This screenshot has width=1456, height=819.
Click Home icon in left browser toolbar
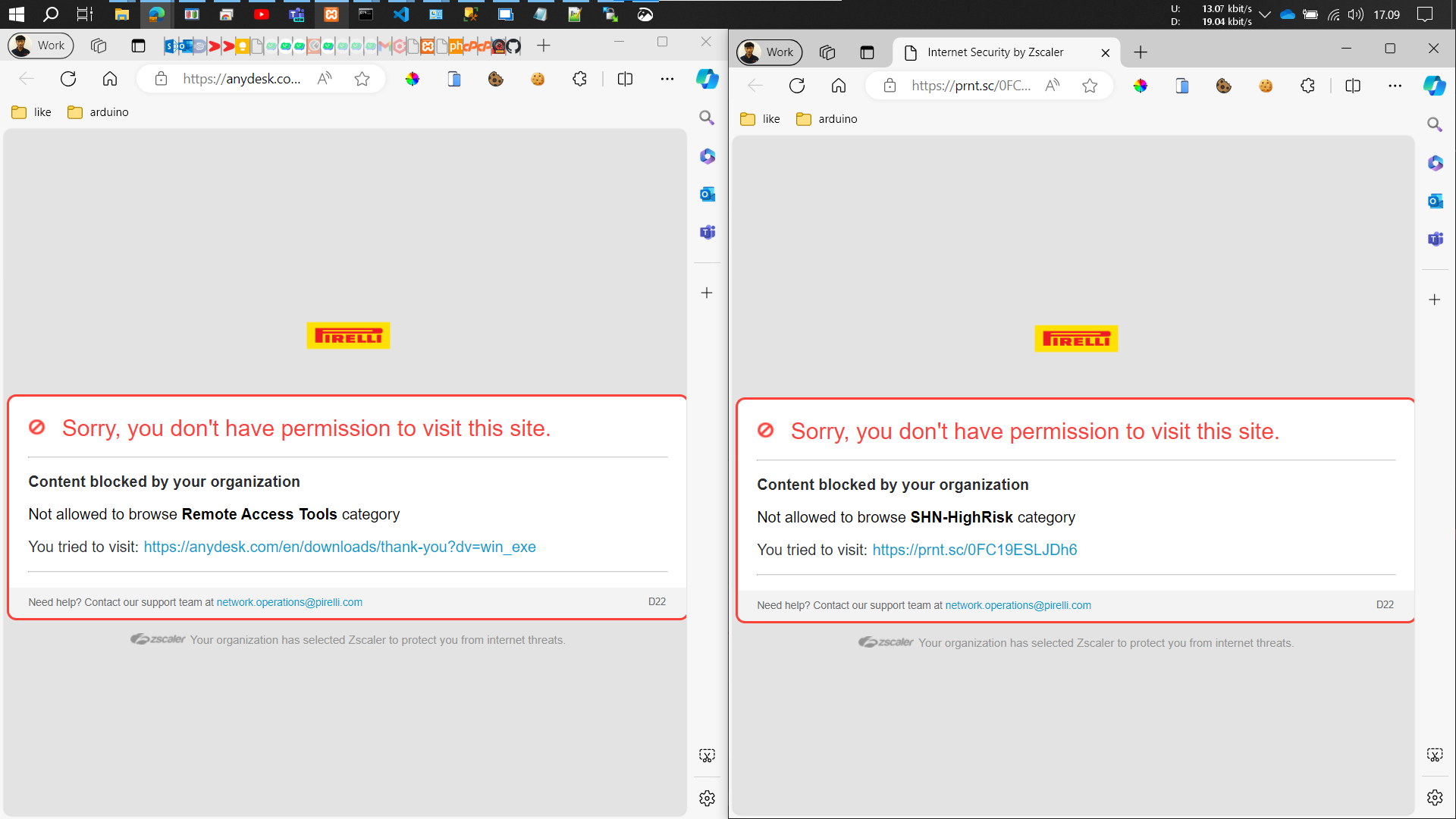[x=110, y=79]
